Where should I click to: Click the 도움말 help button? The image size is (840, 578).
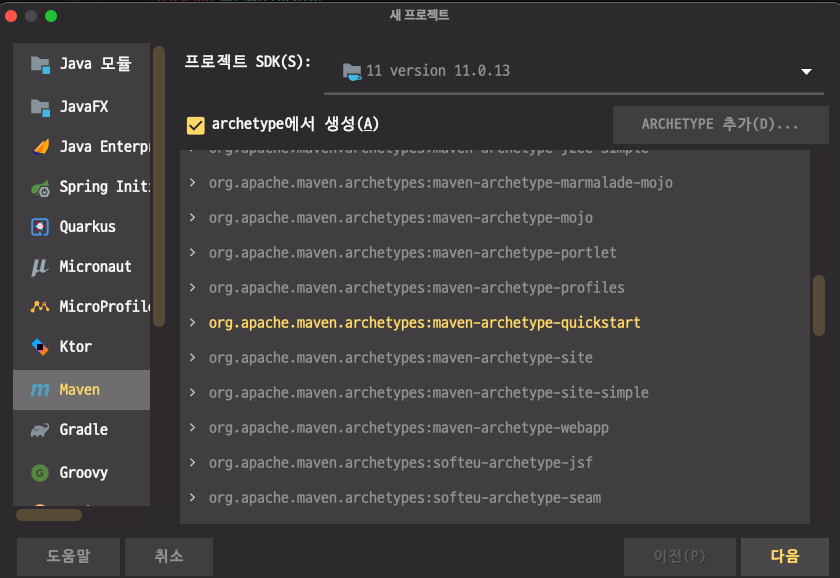pyautogui.click(x=69, y=557)
